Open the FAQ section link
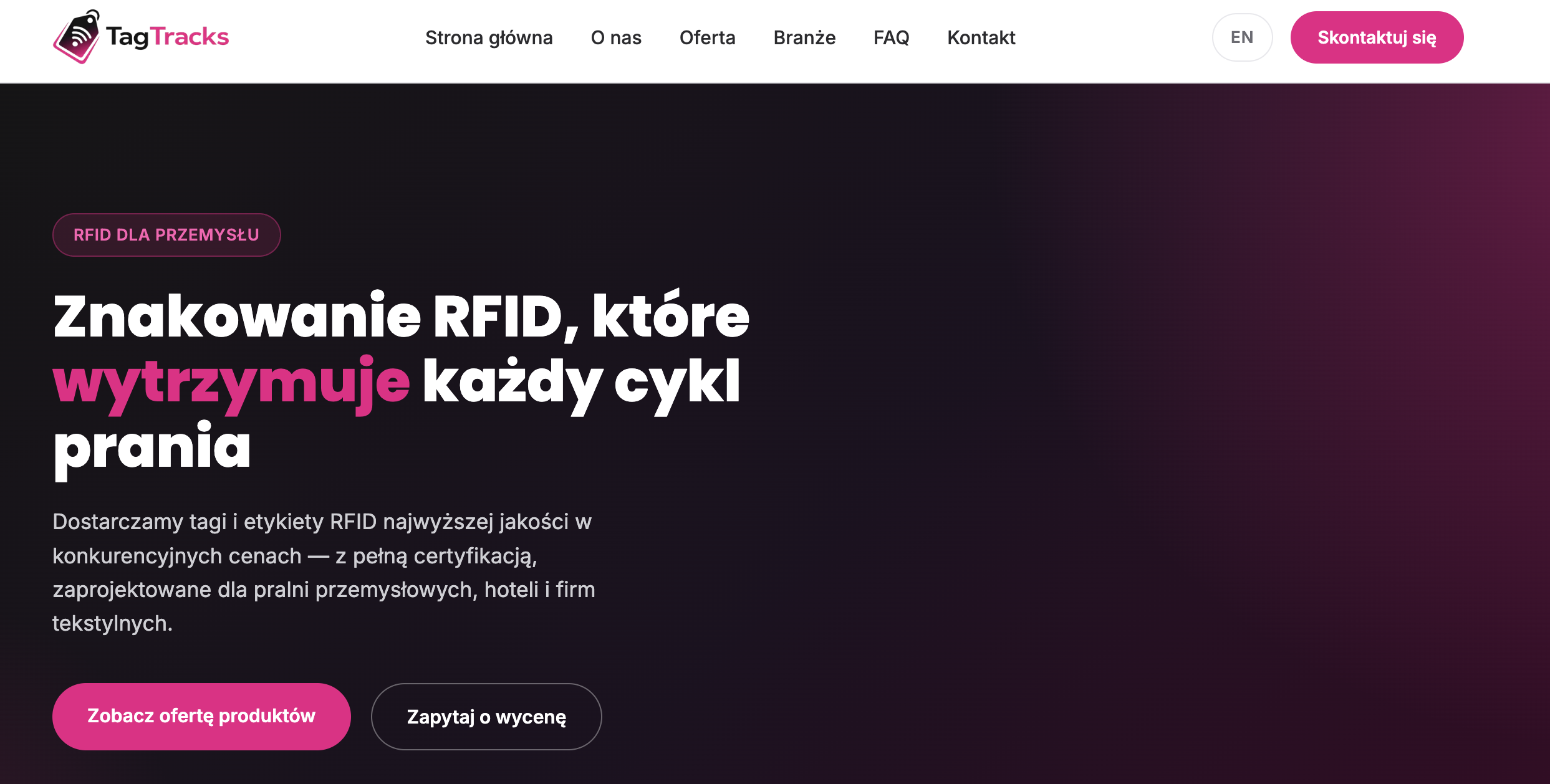1550x784 pixels. (x=892, y=37)
